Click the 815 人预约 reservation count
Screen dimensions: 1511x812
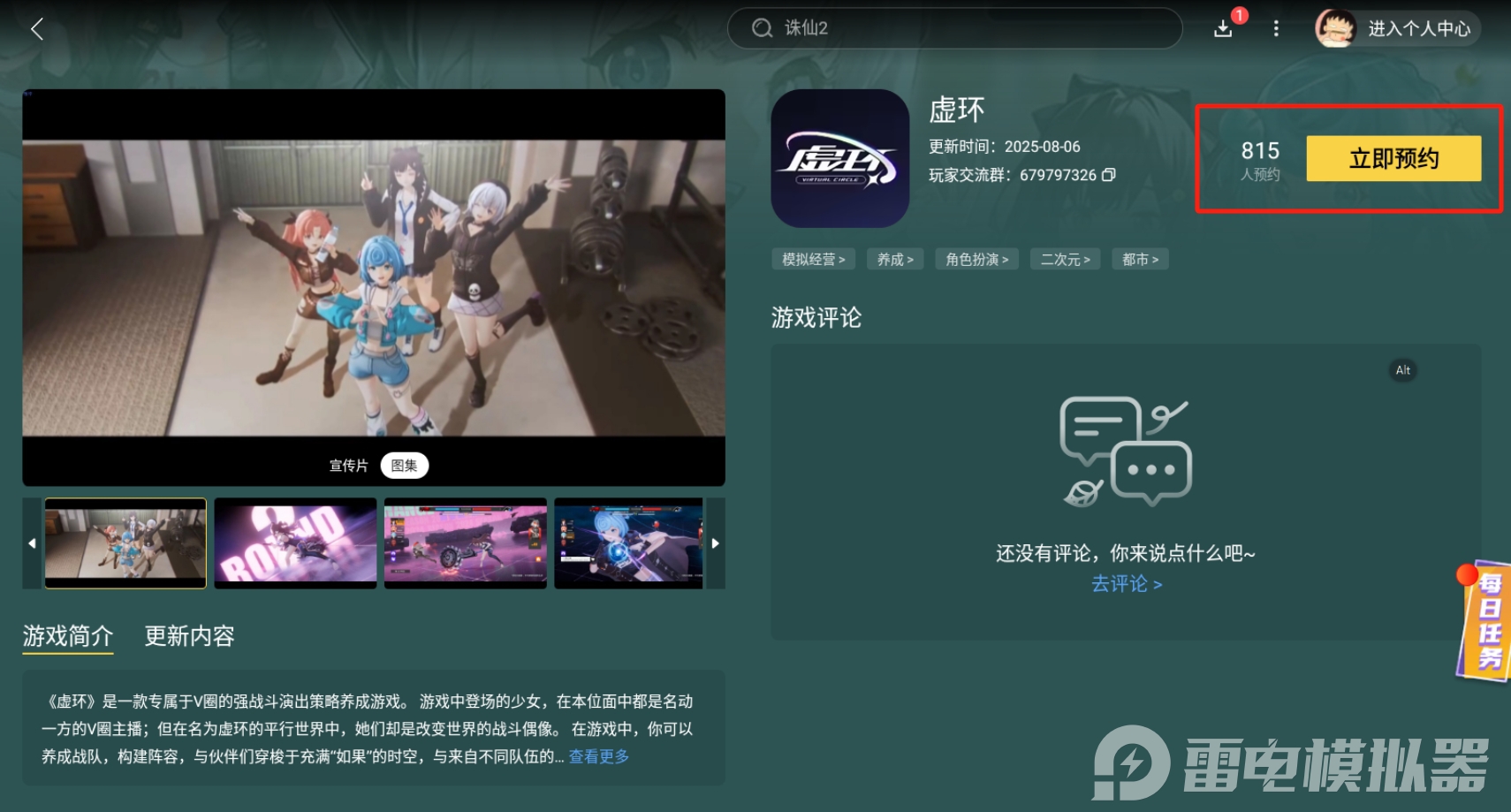pyautogui.click(x=1260, y=160)
